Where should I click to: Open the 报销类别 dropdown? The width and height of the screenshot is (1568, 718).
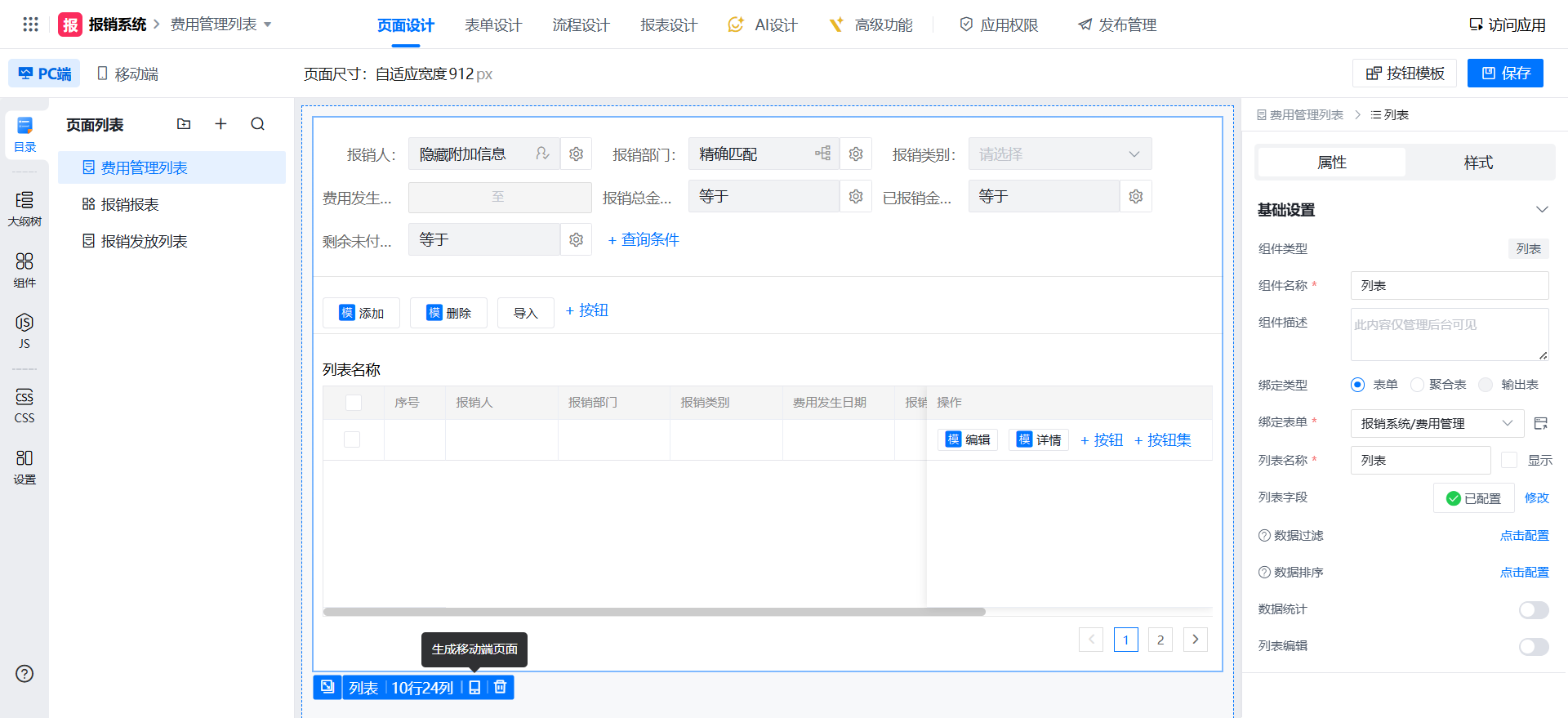point(1059,154)
